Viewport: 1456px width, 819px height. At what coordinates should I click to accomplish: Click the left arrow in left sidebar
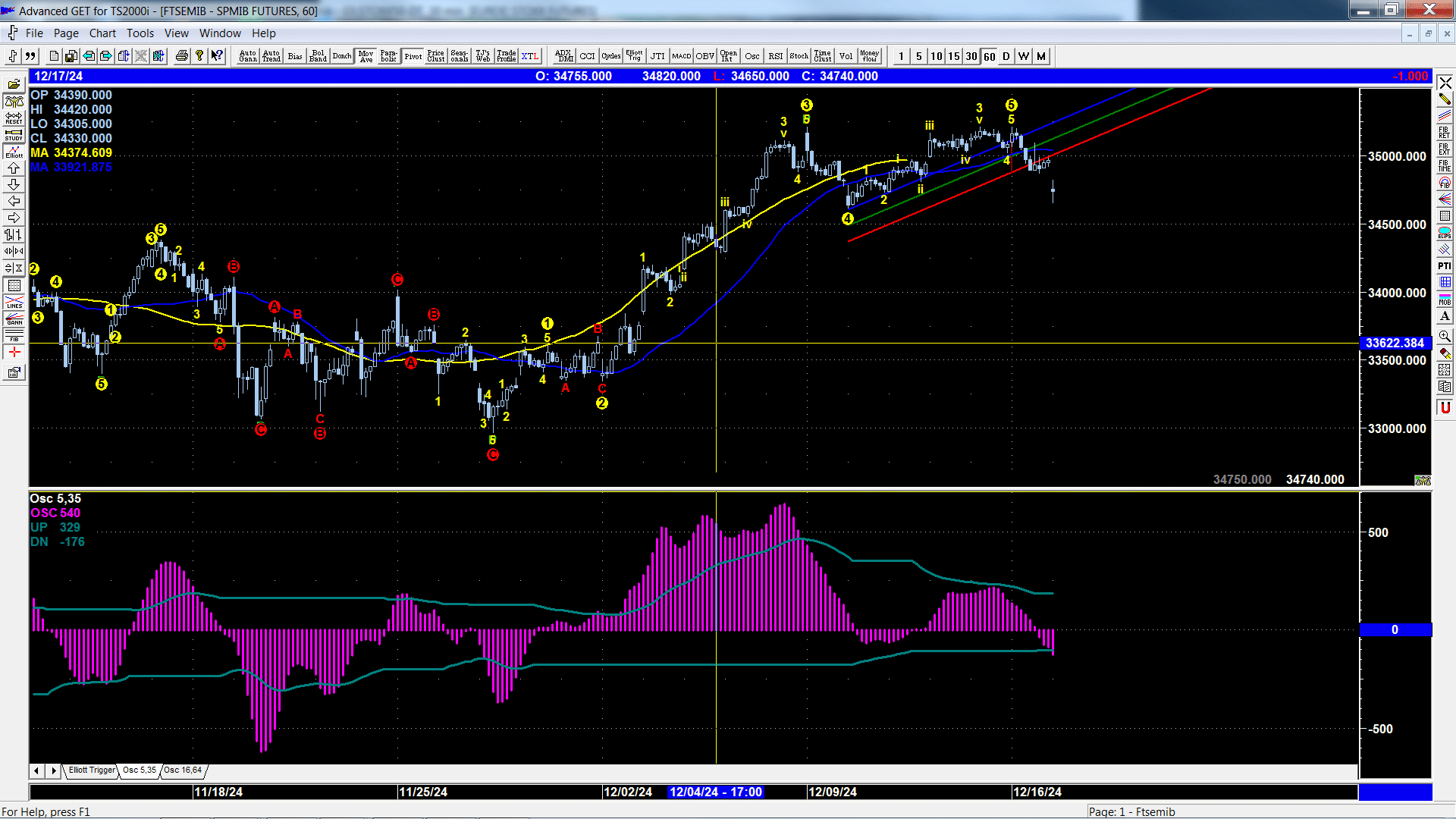pyautogui.click(x=14, y=201)
